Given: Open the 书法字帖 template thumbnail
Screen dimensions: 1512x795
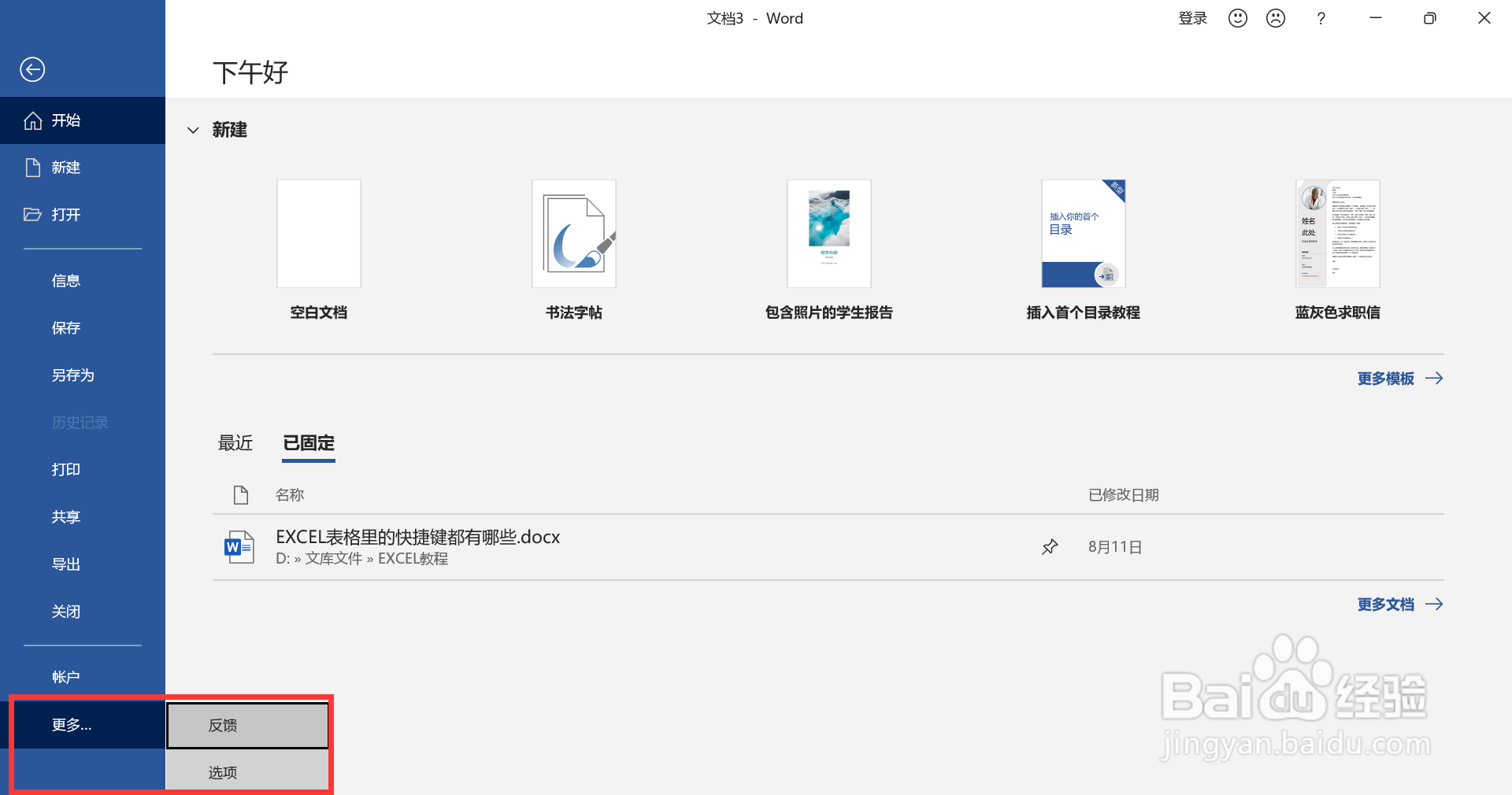Looking at the screenshot, I should [574, 234].
